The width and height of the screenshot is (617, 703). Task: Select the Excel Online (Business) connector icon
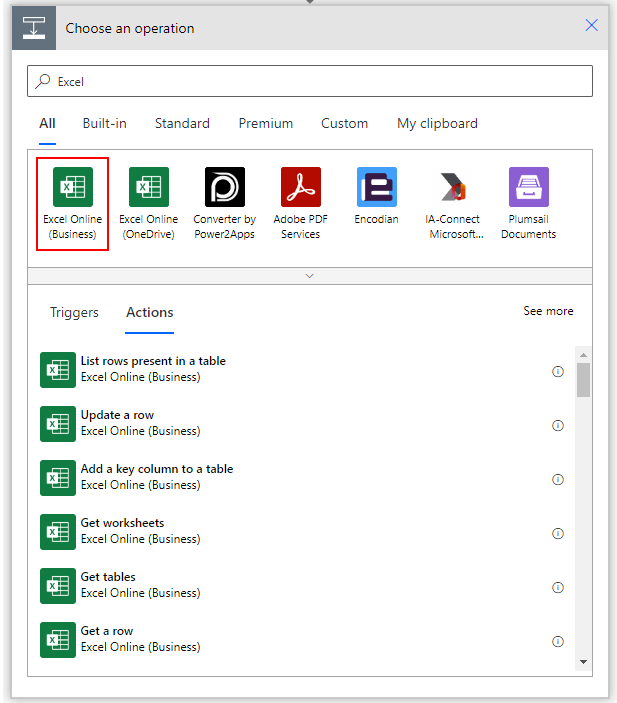(x=72, y=187)
